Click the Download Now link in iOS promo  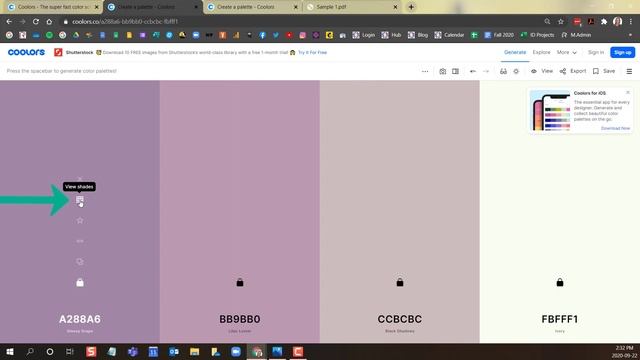point(616,128)
